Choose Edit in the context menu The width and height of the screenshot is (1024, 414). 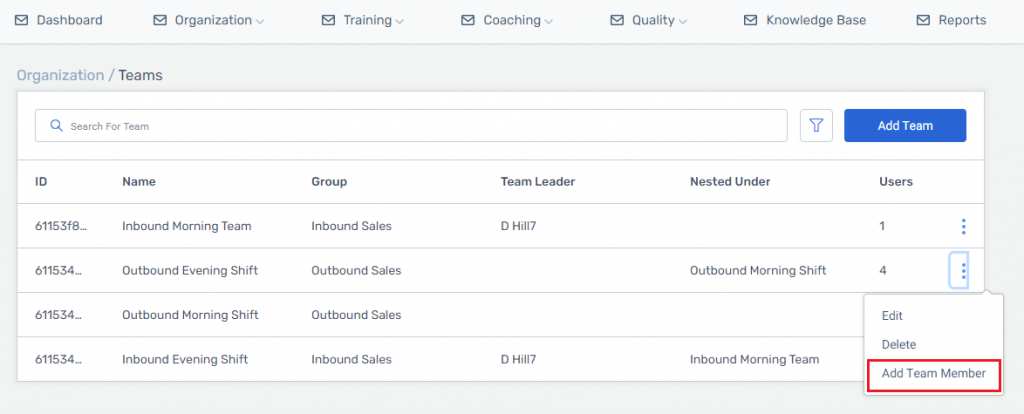(x=892, y=315)
